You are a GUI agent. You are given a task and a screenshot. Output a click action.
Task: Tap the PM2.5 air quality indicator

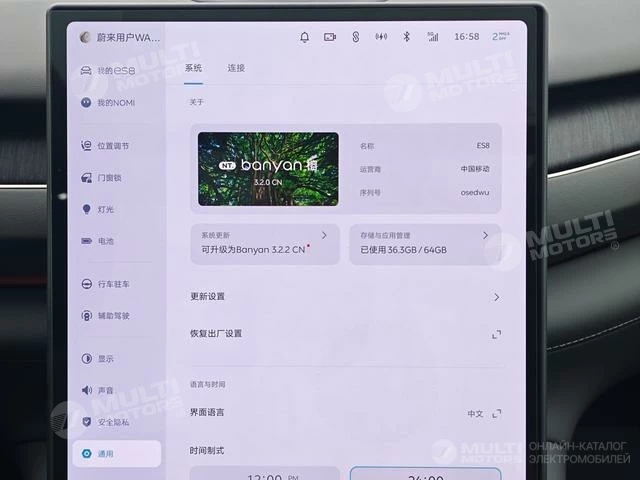[x=500, y=37]
